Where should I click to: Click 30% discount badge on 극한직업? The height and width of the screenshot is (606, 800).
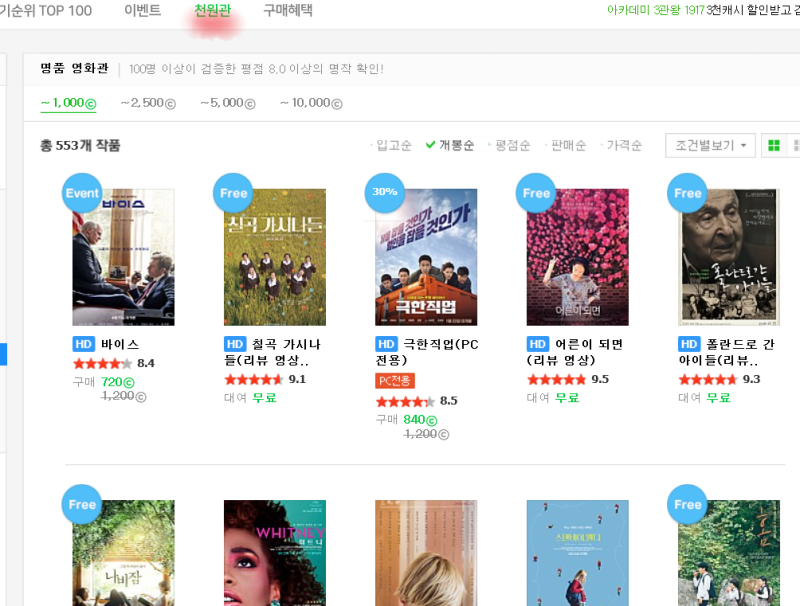click(x=385, y=193)
